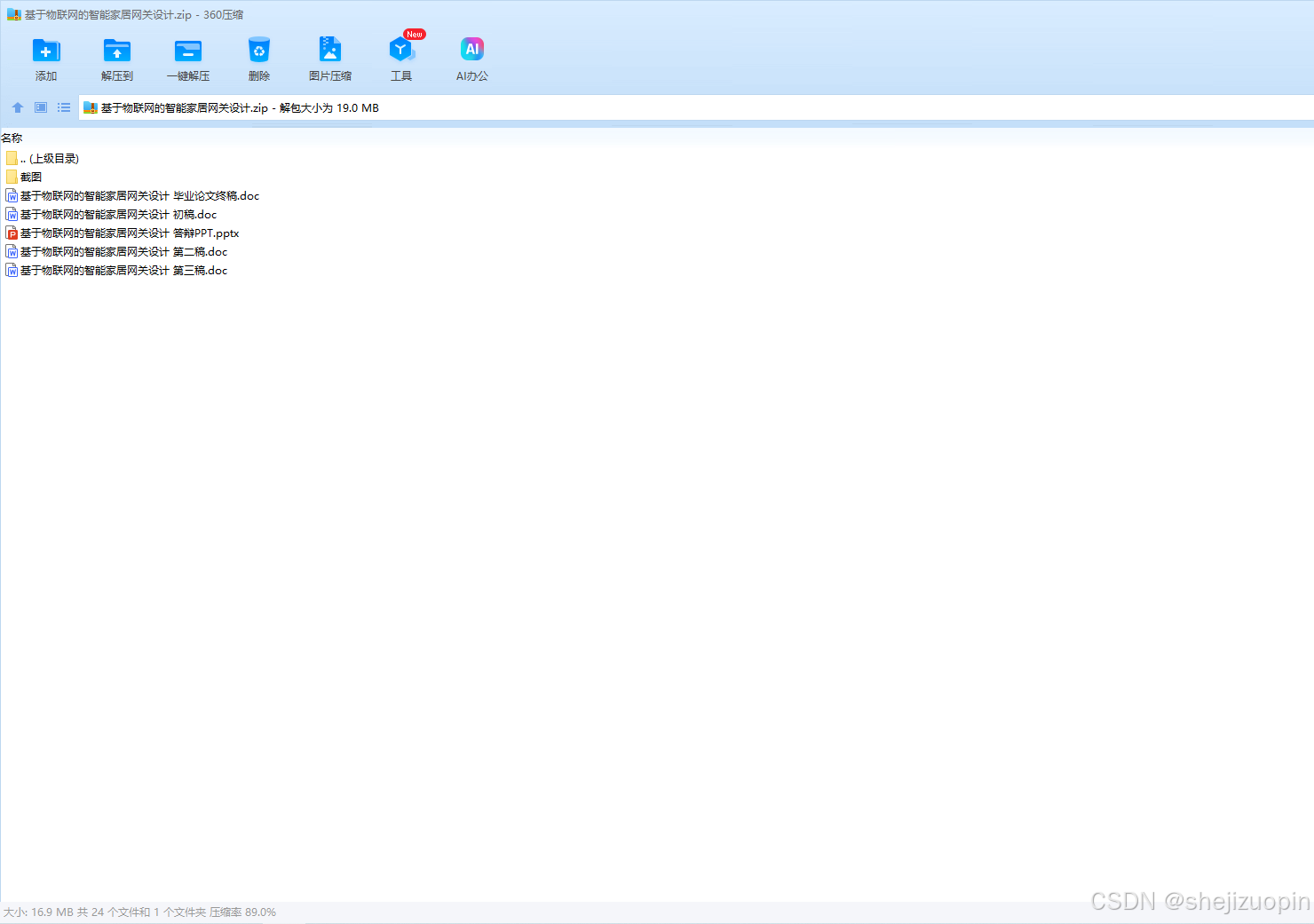Open the AI办公 icon
Image resolution: width=1314 pixels, height=924 pixels.
click(472, 50)
